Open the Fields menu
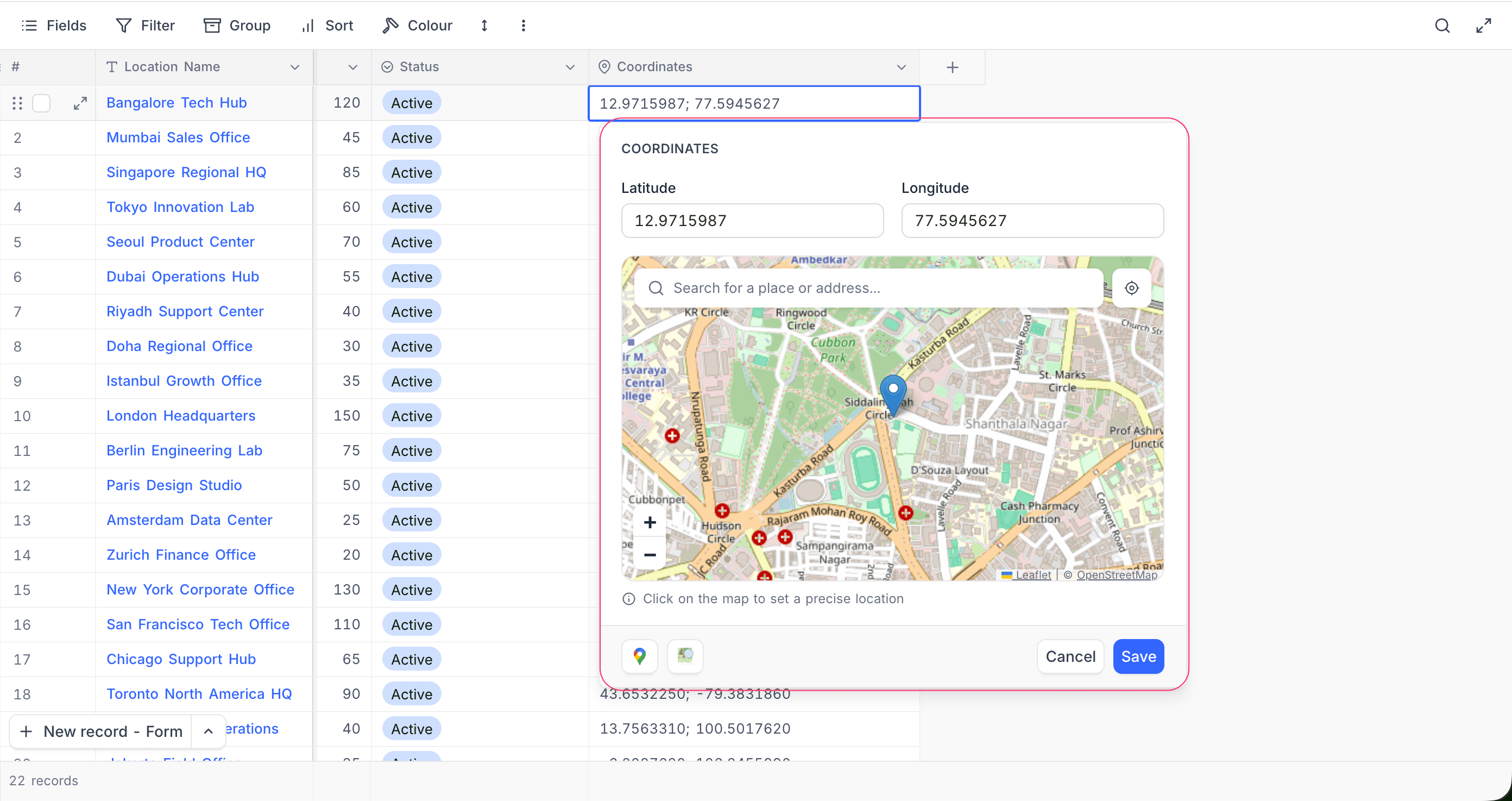 coord(54,25)
